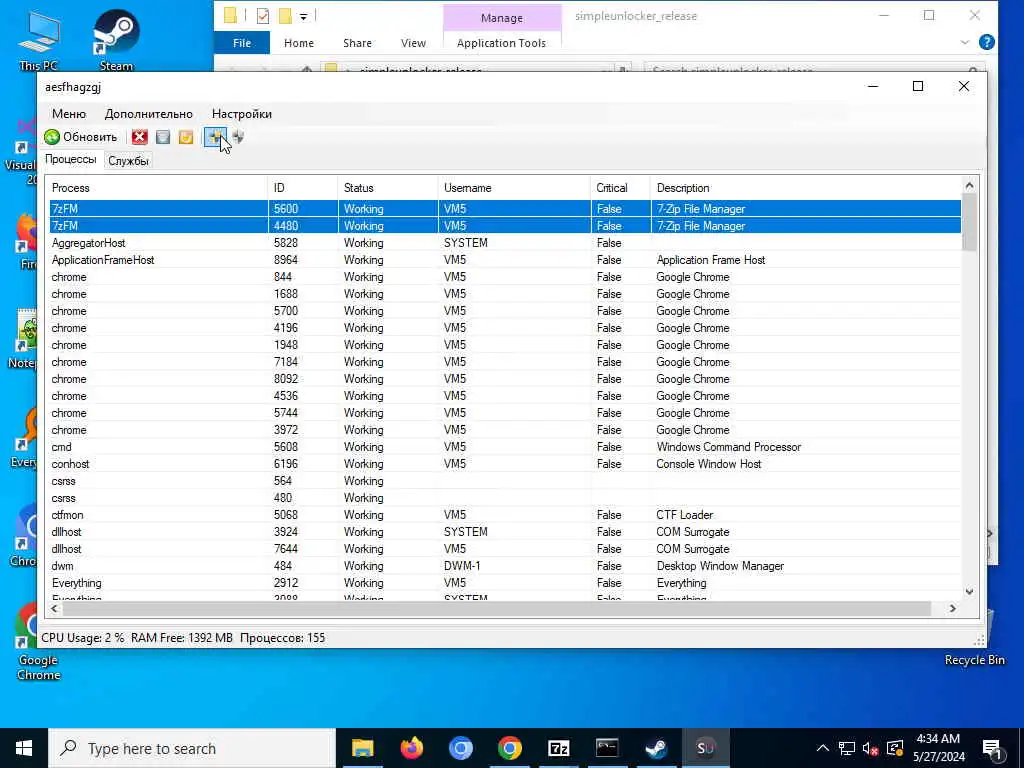This screenshot has height=768, width=1024.
Task: Open the Quick Access Toolbar dropdown in Explorer
Action: (x=304, y=16)
